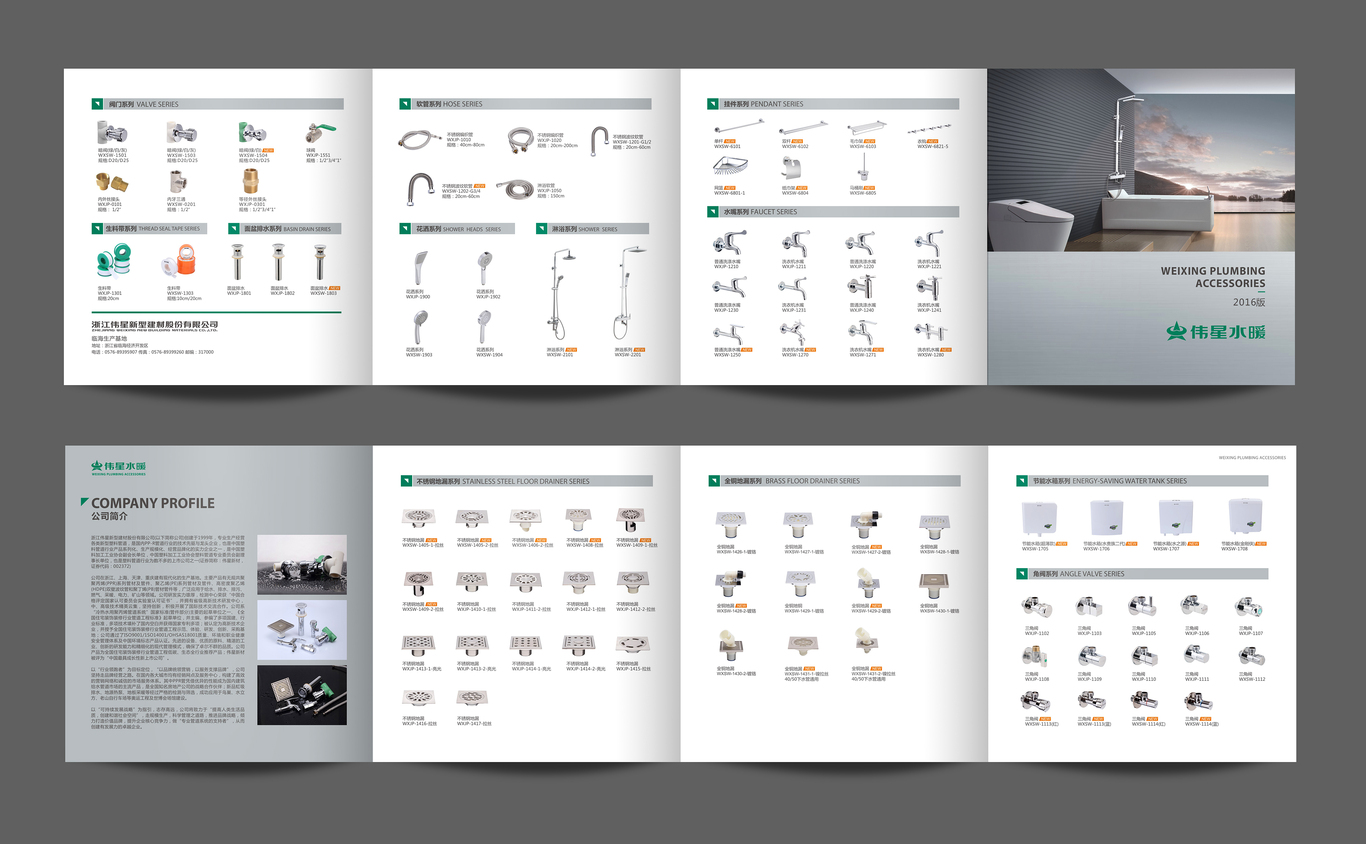The width and height of the screenshot is (1366, 844).
Task: Click the basin drain image WXJP-1801
Action: 238,262
